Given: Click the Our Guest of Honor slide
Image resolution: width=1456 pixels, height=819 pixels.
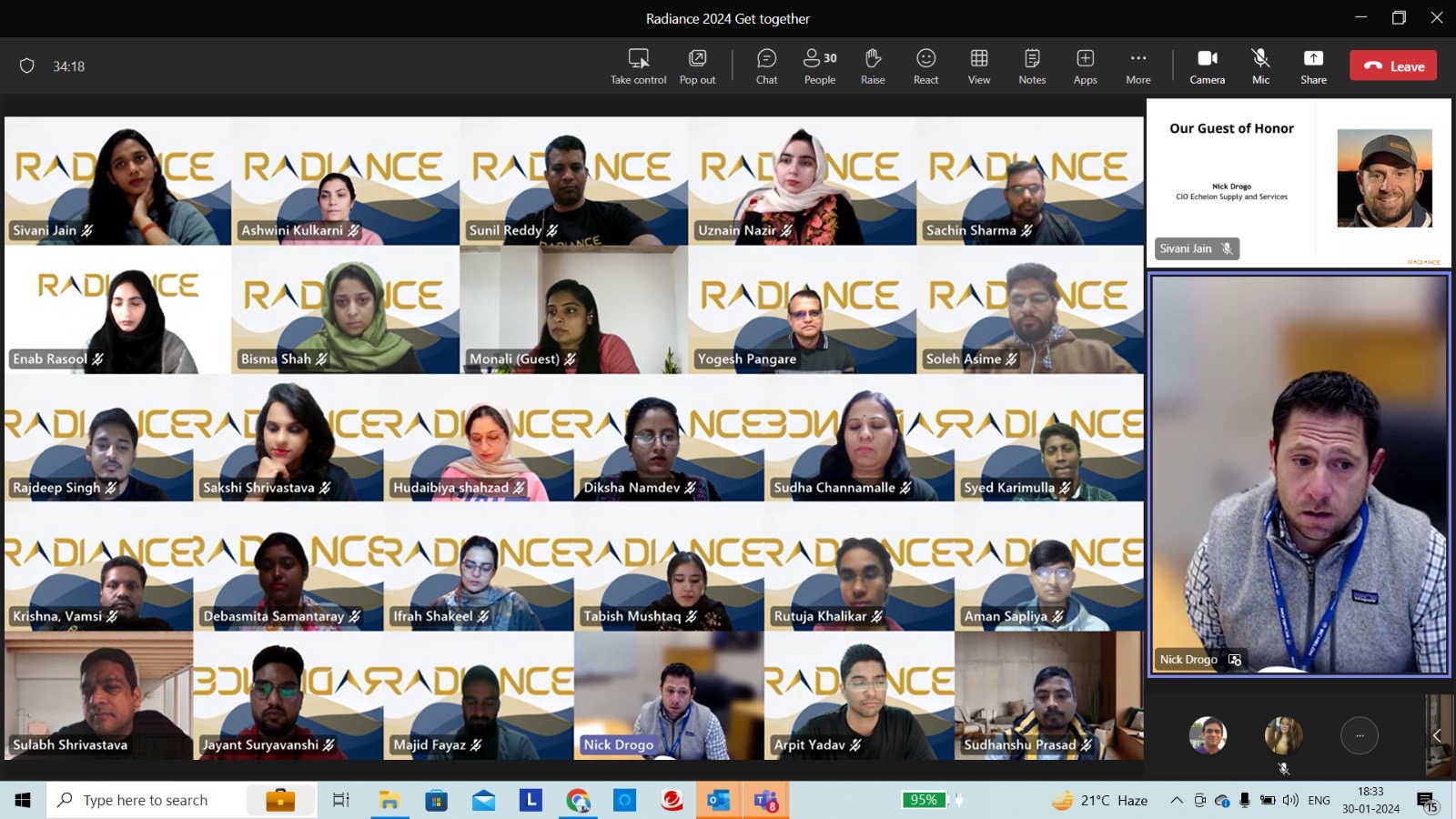Looking at the screenshot, I should point(1299,182).
